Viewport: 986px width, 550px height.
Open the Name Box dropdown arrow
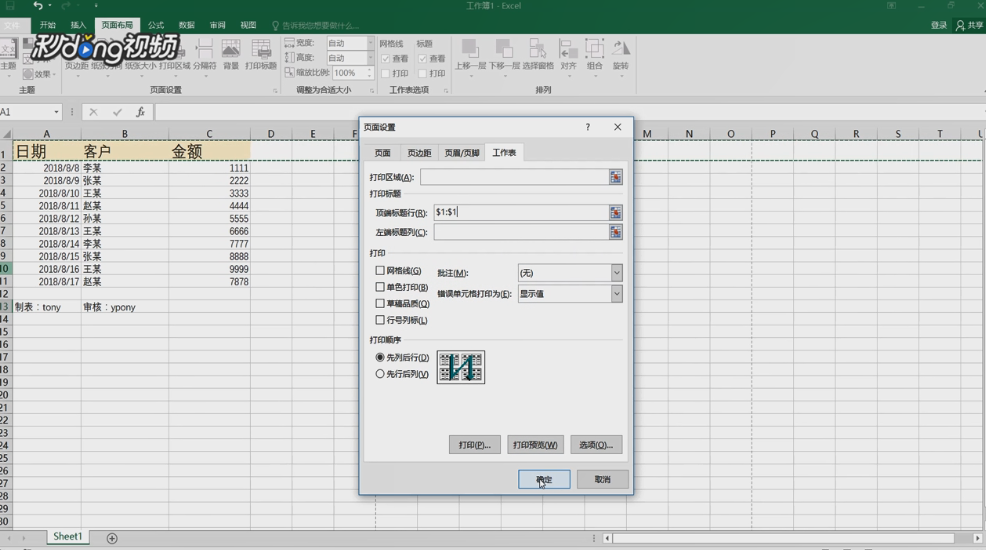57,112
